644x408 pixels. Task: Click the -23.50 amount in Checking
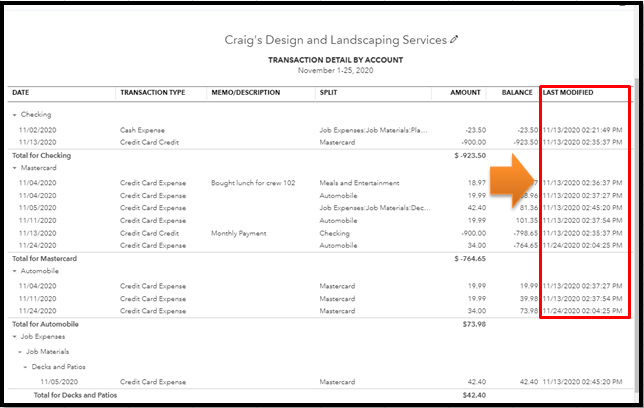click(x=476, y=130)
